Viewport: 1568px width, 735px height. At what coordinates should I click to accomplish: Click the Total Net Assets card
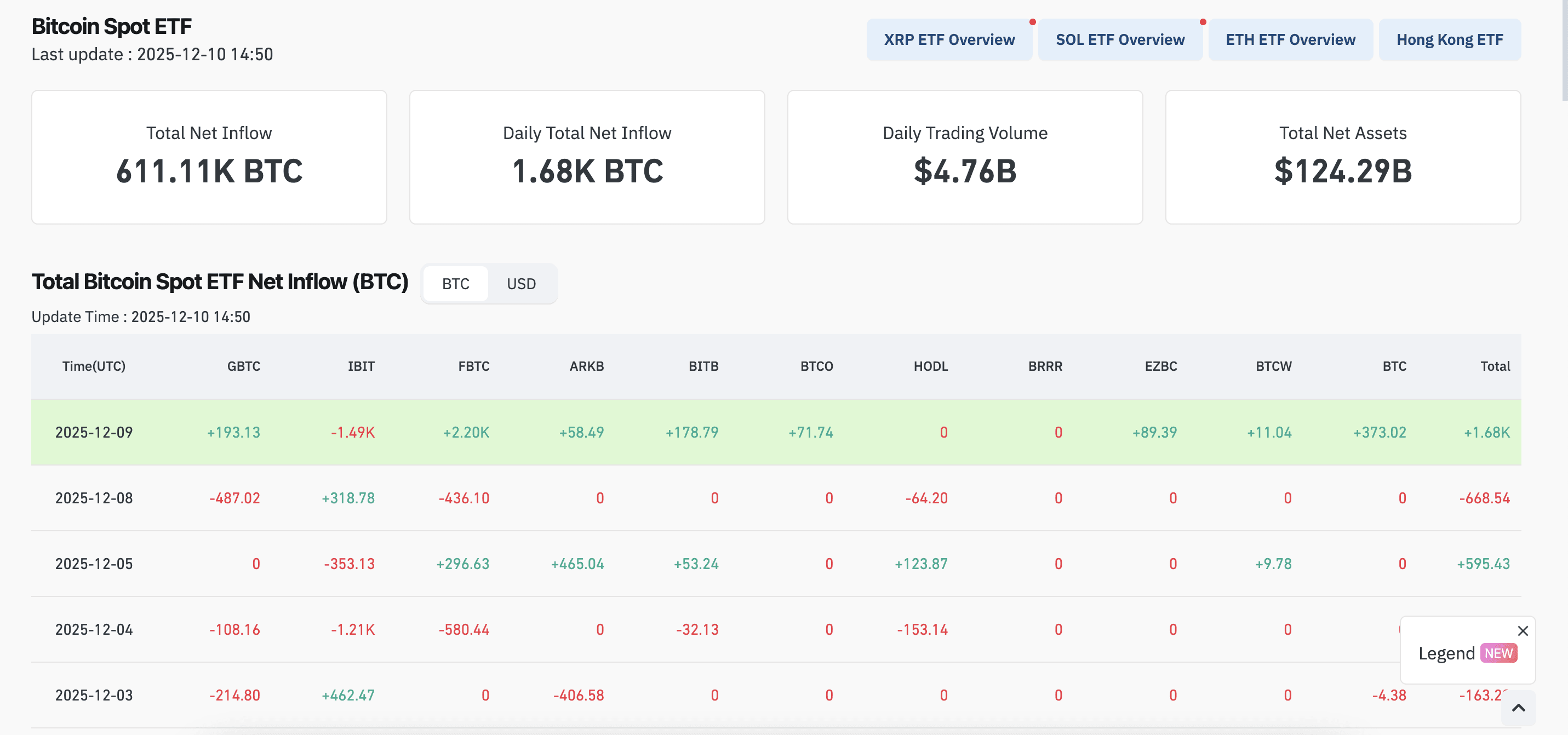[x=1342, y=157]
